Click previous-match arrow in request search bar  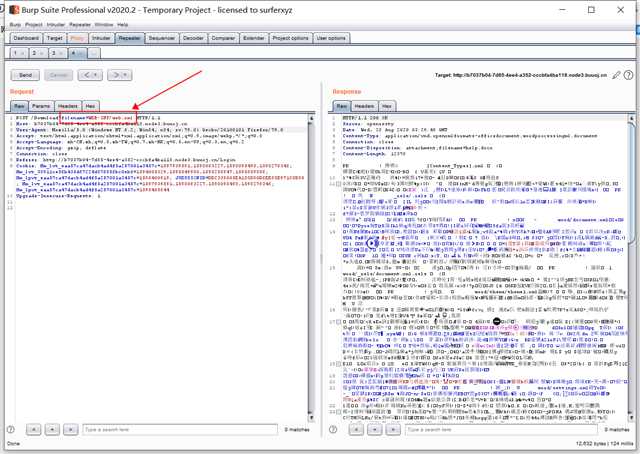click(33, 429)
